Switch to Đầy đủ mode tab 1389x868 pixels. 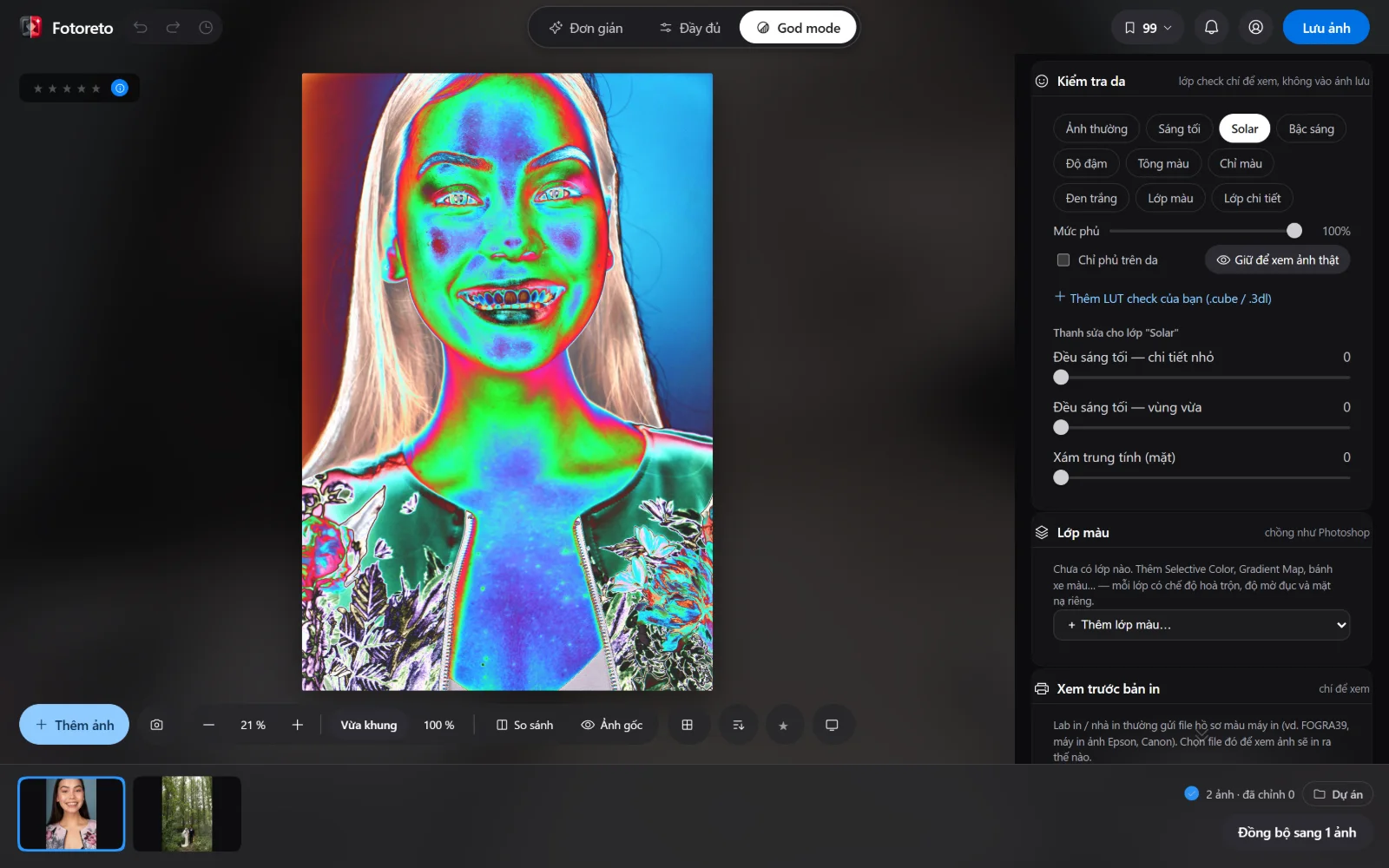689,28
